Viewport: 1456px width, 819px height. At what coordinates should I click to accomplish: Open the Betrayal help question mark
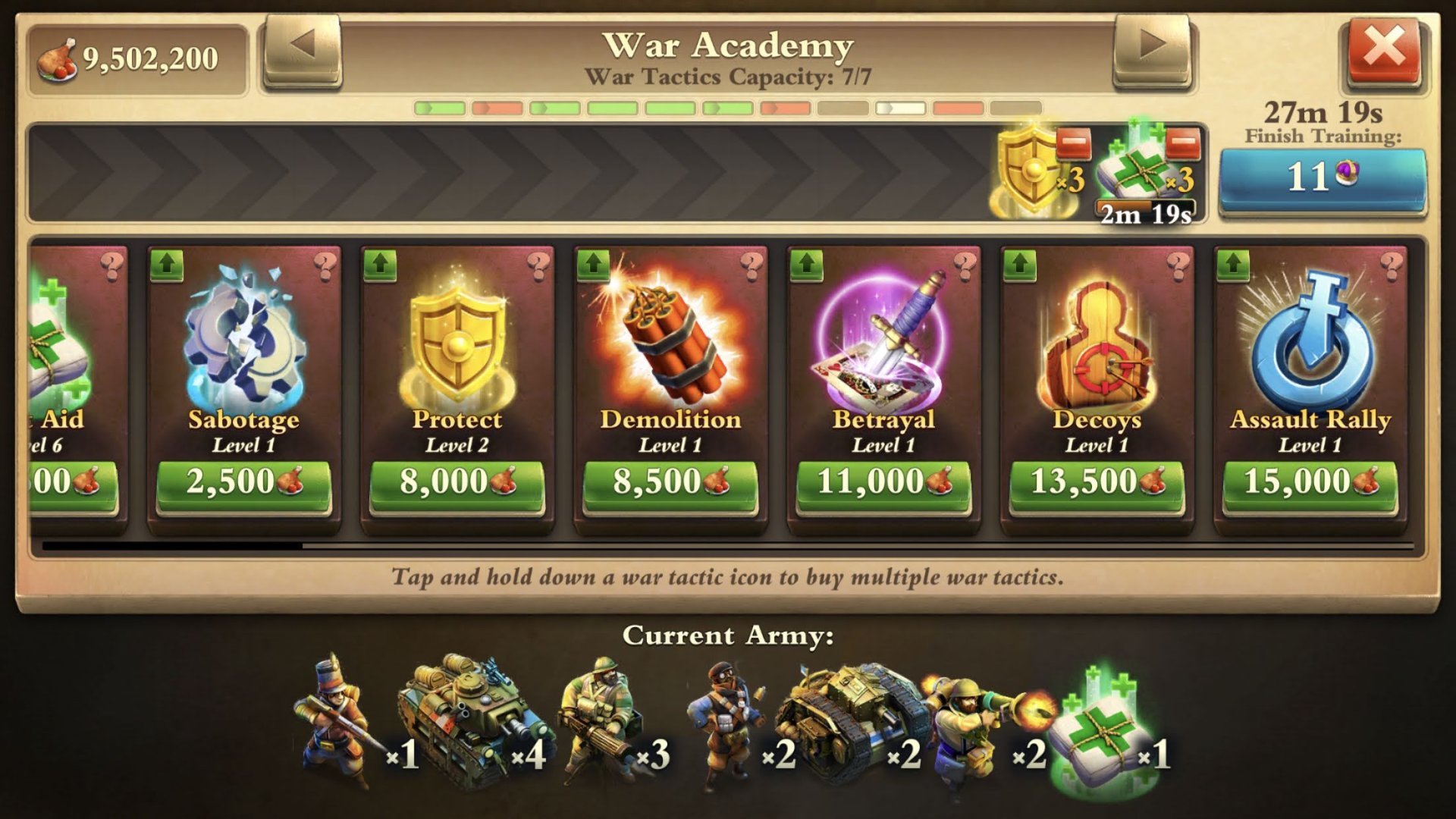tap(965, 265)
